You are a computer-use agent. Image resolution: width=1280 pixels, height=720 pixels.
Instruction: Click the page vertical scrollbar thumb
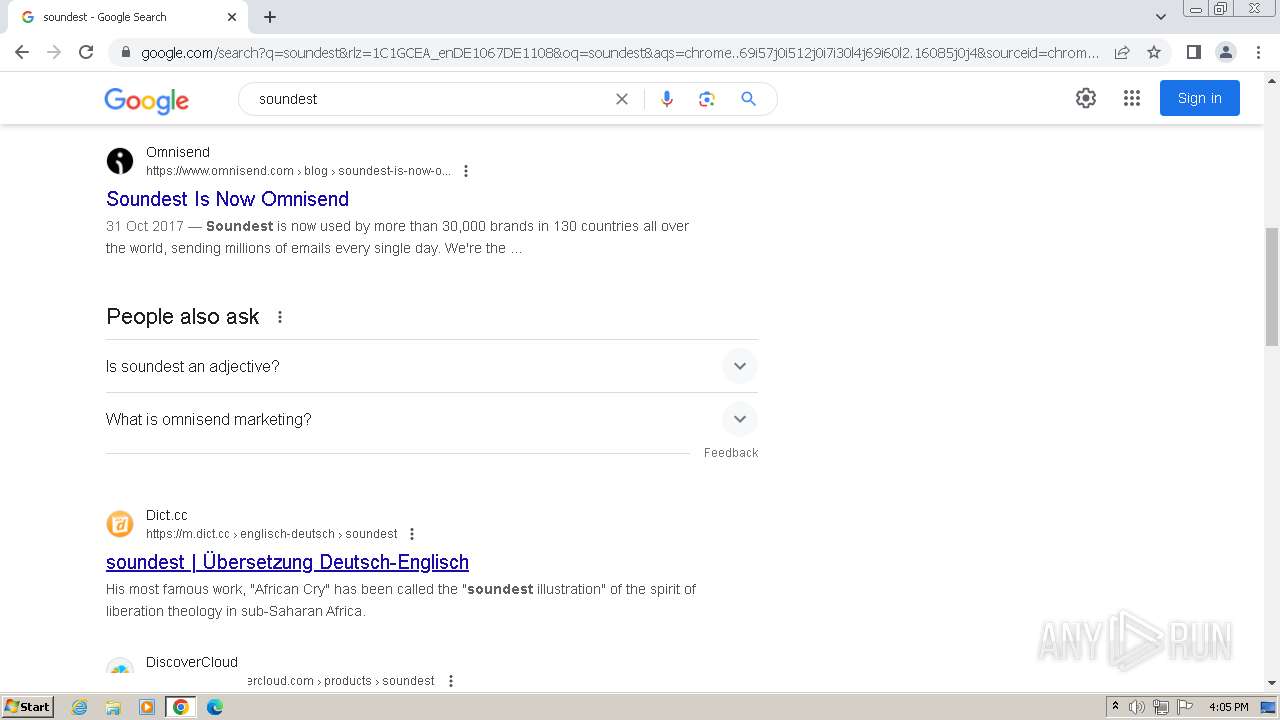(1272, 287)
